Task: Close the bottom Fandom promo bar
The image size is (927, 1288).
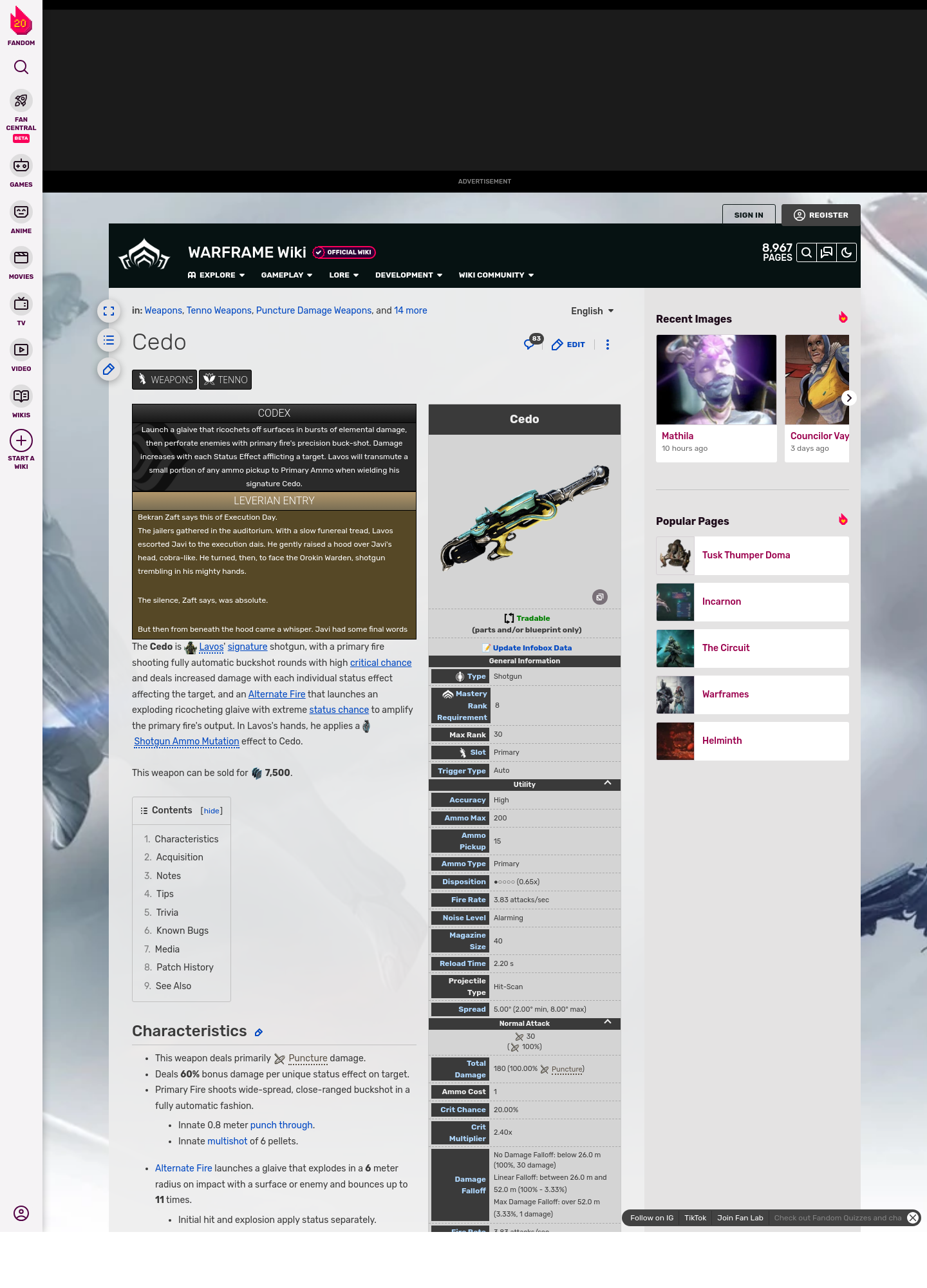Action: (912, 1218)
